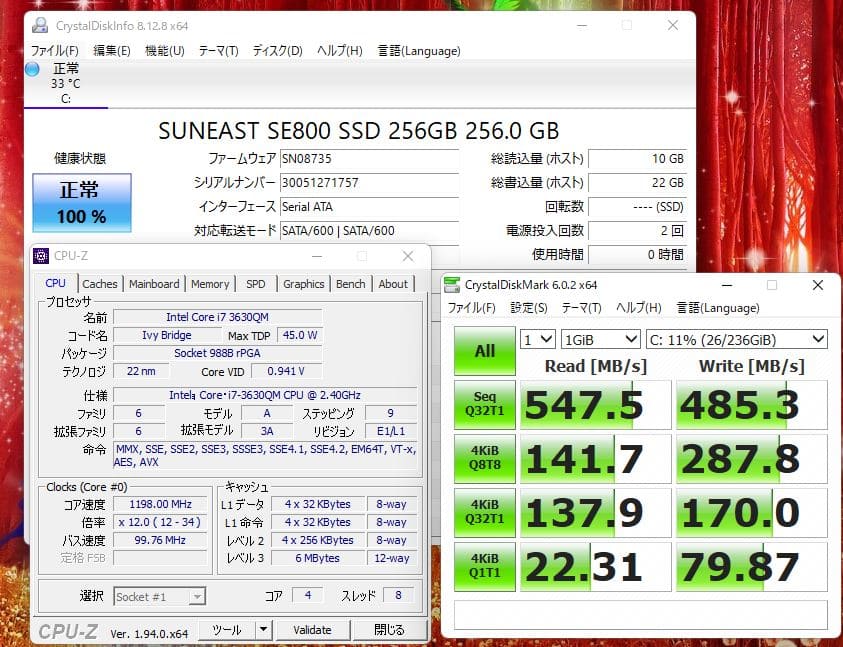Click the SUNEAST SE800 SSD 256GB drive title

coord(359,131)
